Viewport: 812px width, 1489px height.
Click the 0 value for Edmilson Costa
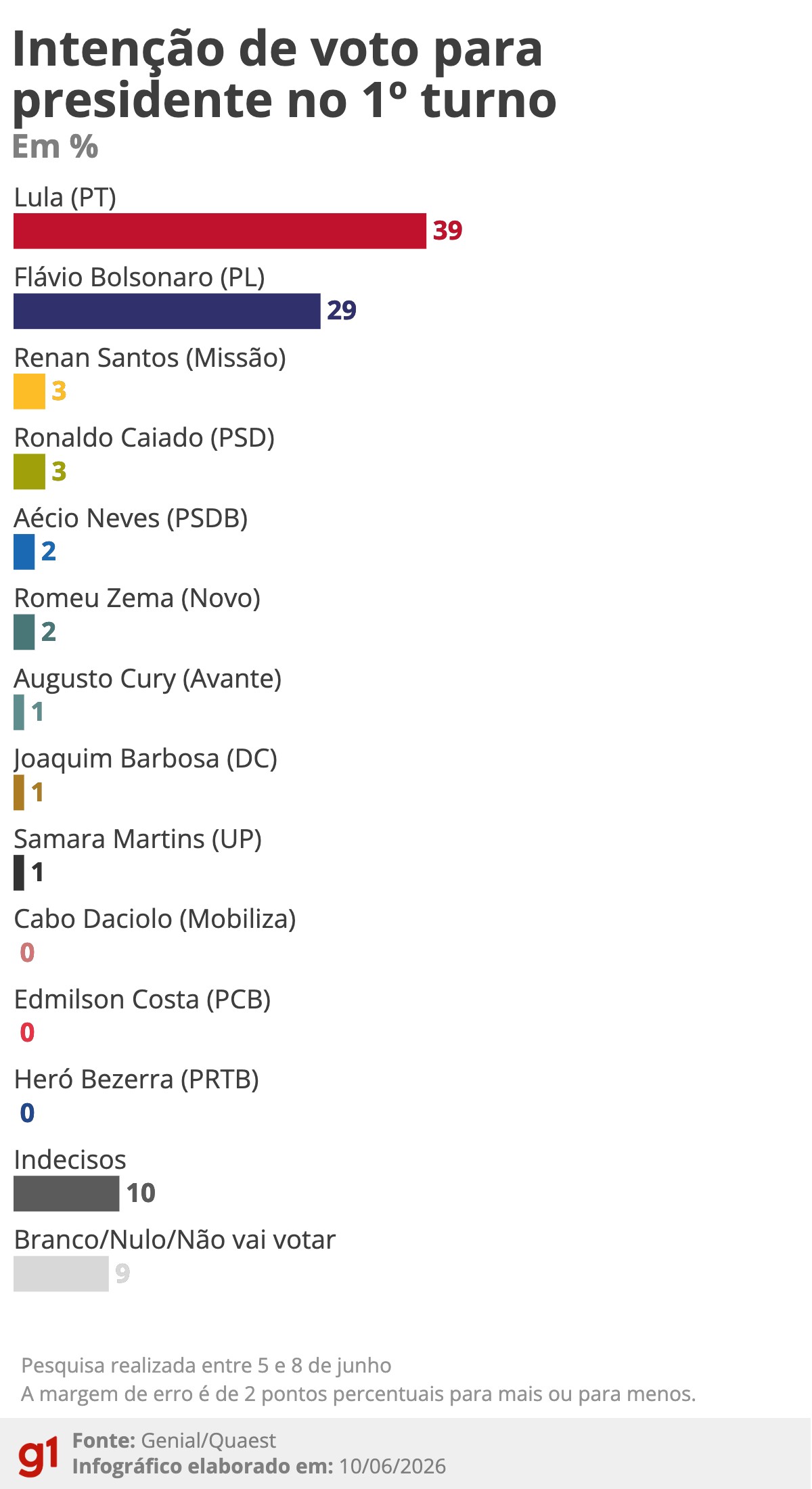(27, 1033)
